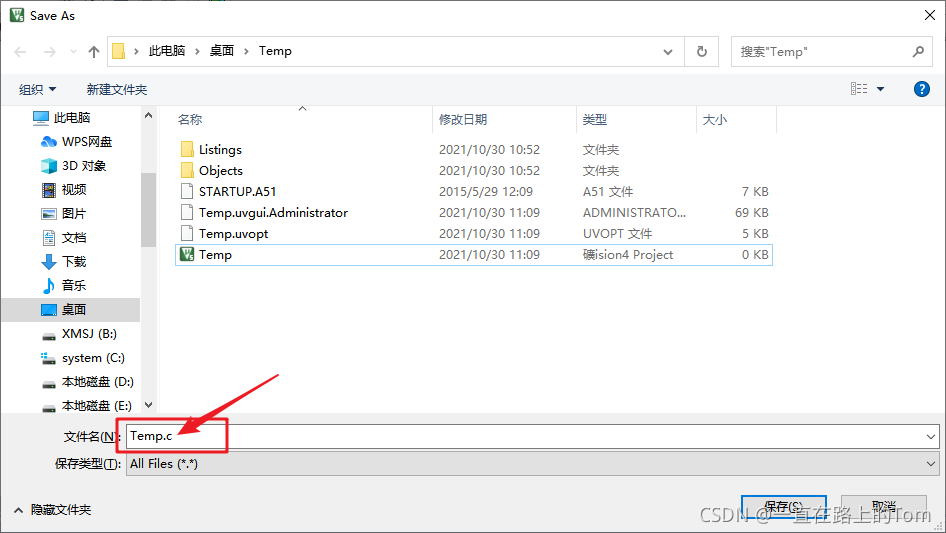This screenshot has height=533, width=946.
Task: Select 此电脑 in the address breadcrumb
Action: click(167, 51)
